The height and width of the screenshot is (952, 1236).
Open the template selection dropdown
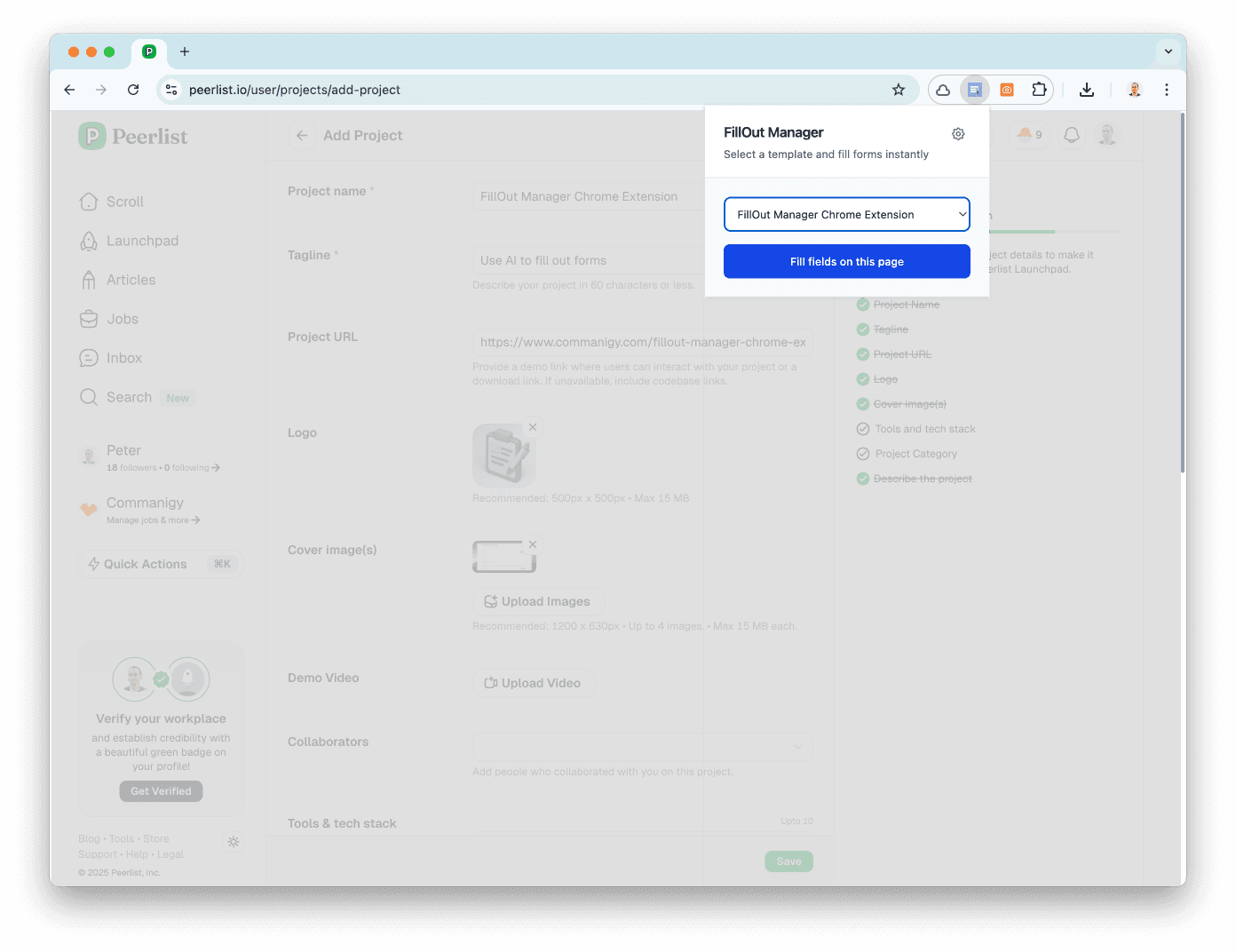point(845,214)
